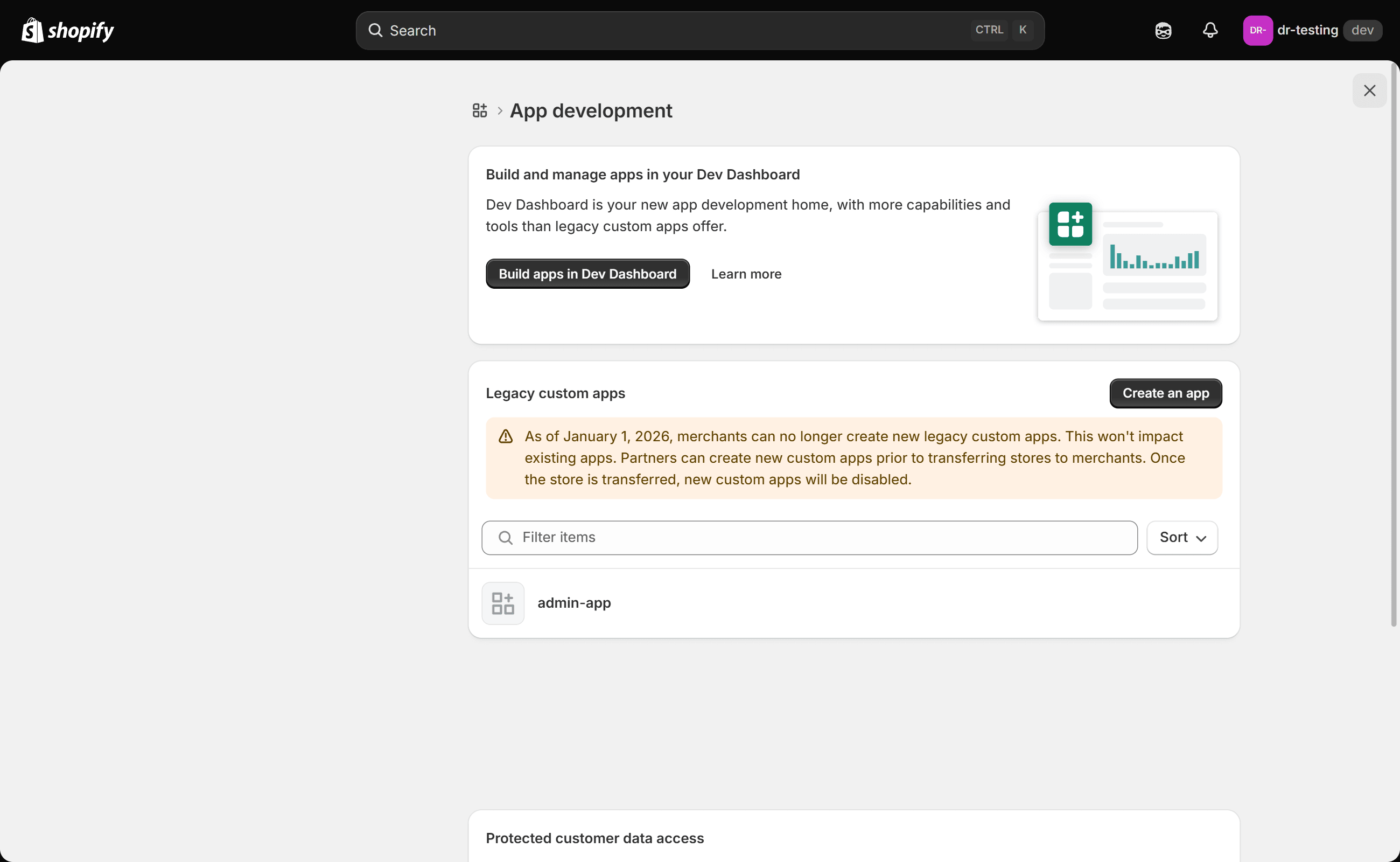Click the Legacy custom apps heading
The width and height of the screenshot is (1400, 862).
[555, 393]
